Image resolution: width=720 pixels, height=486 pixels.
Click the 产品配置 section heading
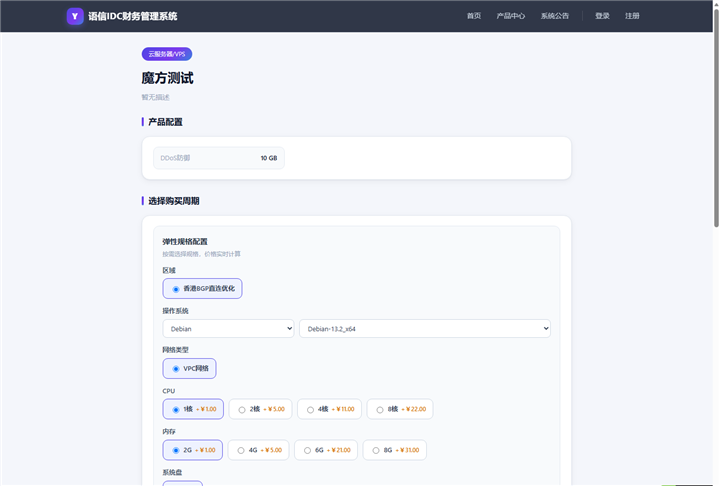[165, 122]
